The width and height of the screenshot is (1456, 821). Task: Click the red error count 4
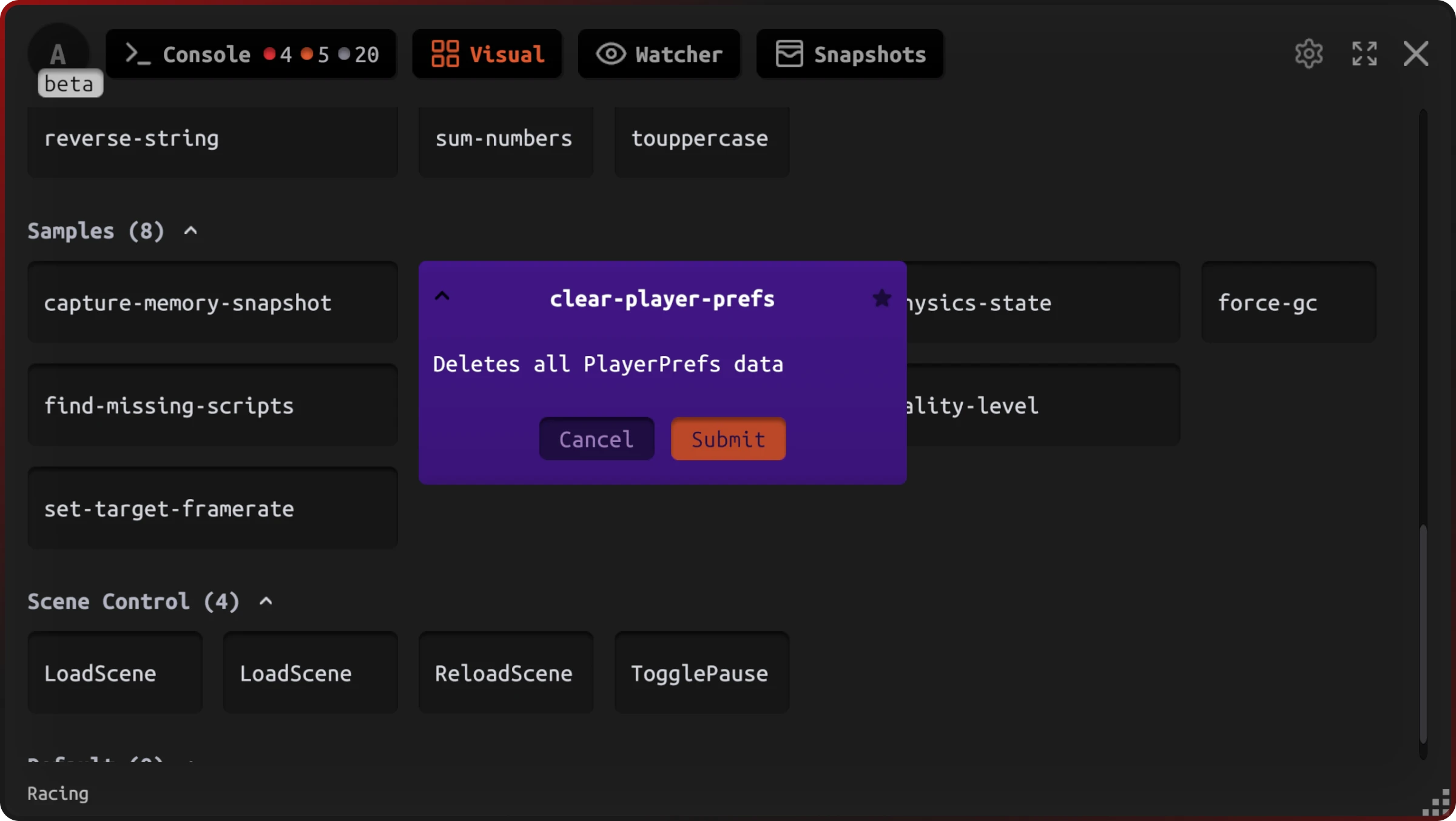278,55
